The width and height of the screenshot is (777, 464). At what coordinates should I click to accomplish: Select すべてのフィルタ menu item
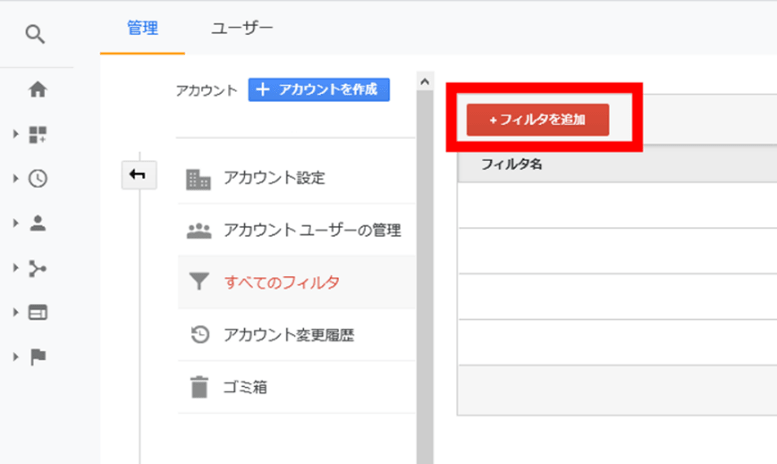point(296,282)
